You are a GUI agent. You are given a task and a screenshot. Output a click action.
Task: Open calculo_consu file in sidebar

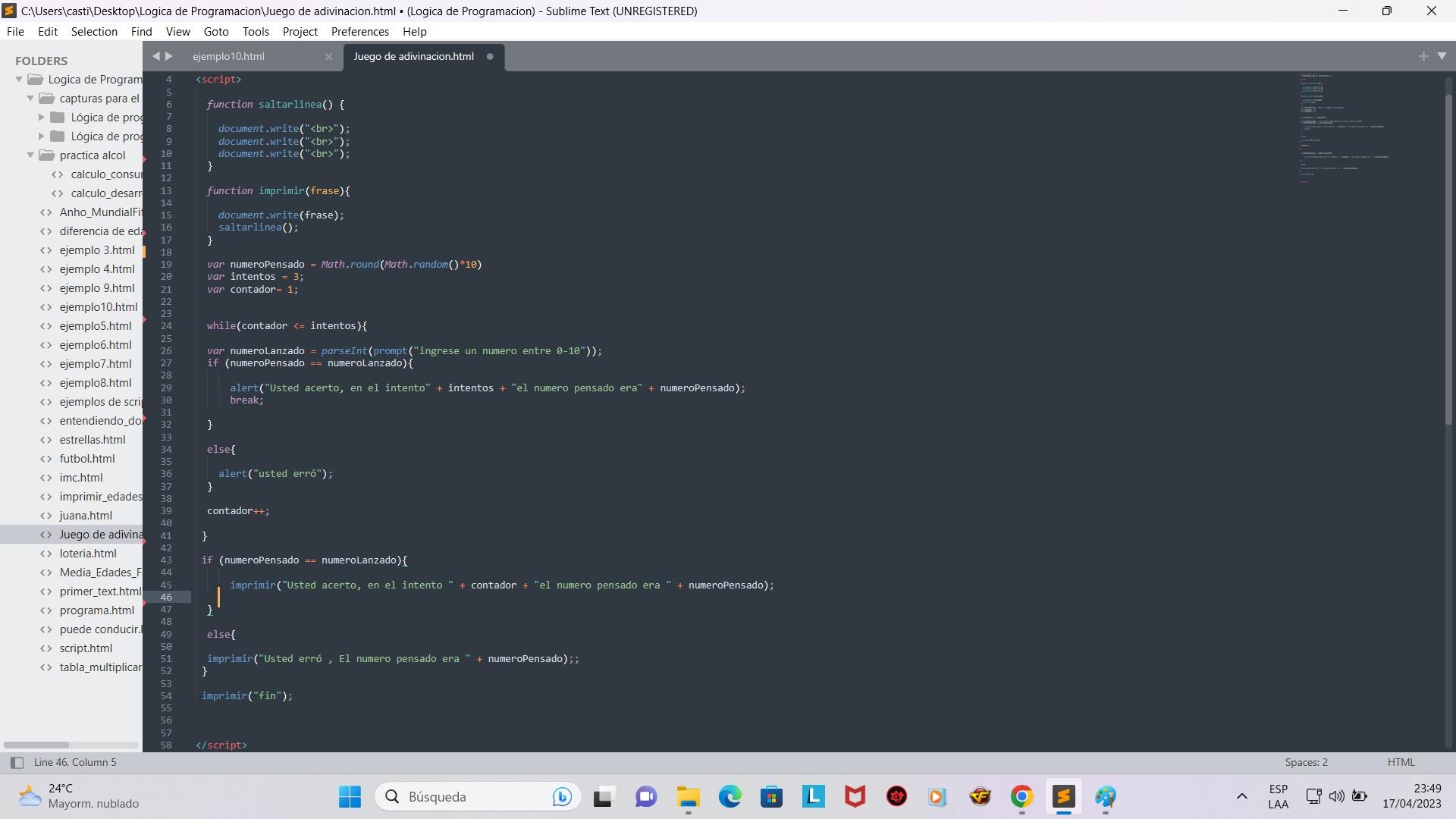(x=106, y=174)
